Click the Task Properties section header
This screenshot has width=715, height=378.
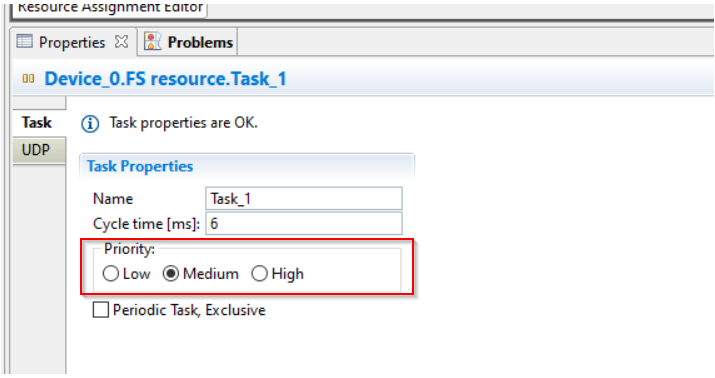click(x=140, y=166)
